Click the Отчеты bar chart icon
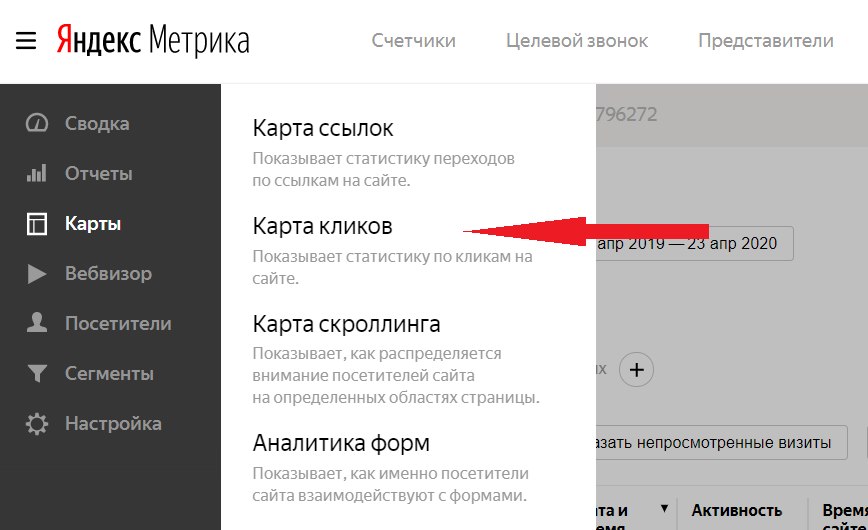 (37, 173)
